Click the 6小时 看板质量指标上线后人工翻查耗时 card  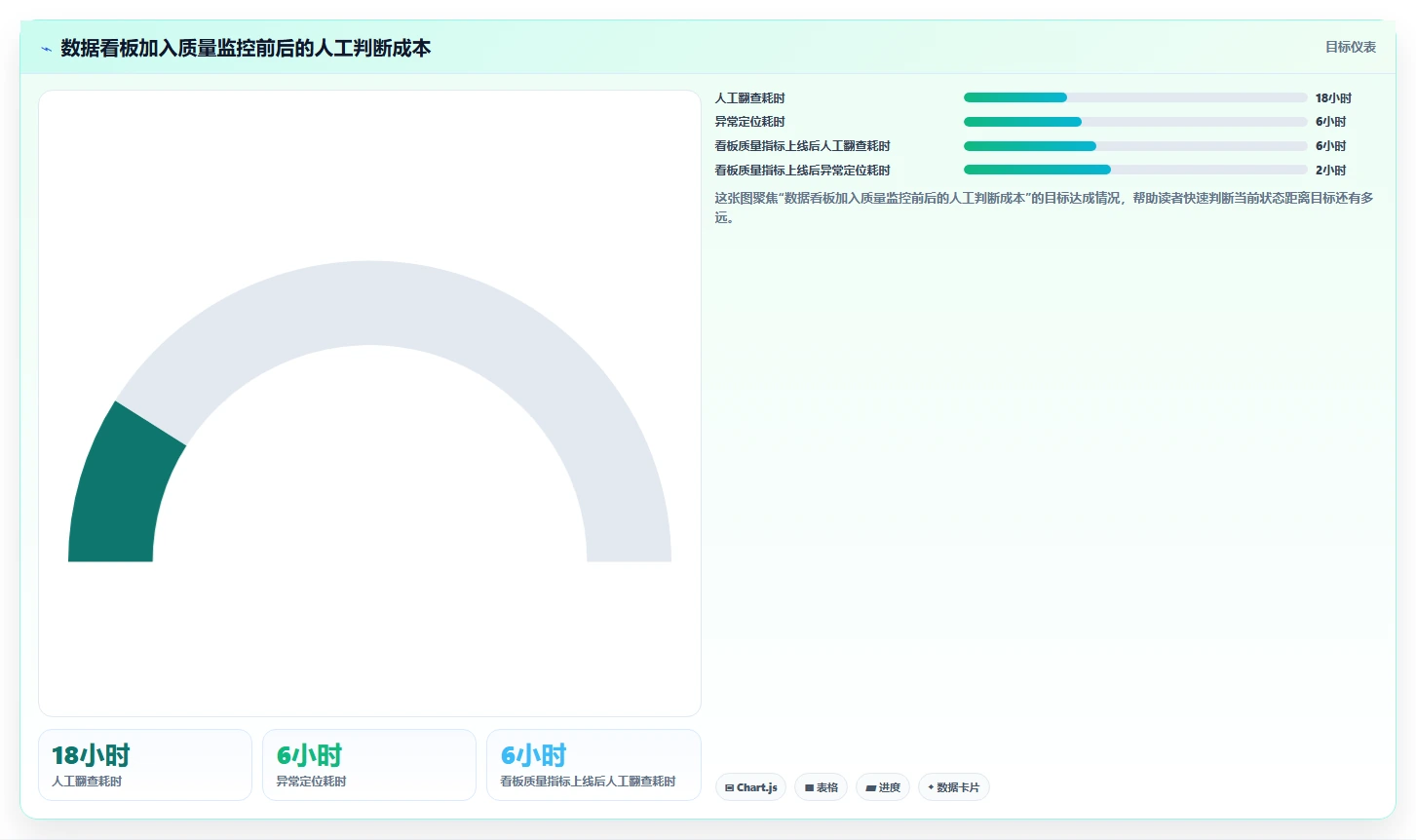(x=593, y=765)
